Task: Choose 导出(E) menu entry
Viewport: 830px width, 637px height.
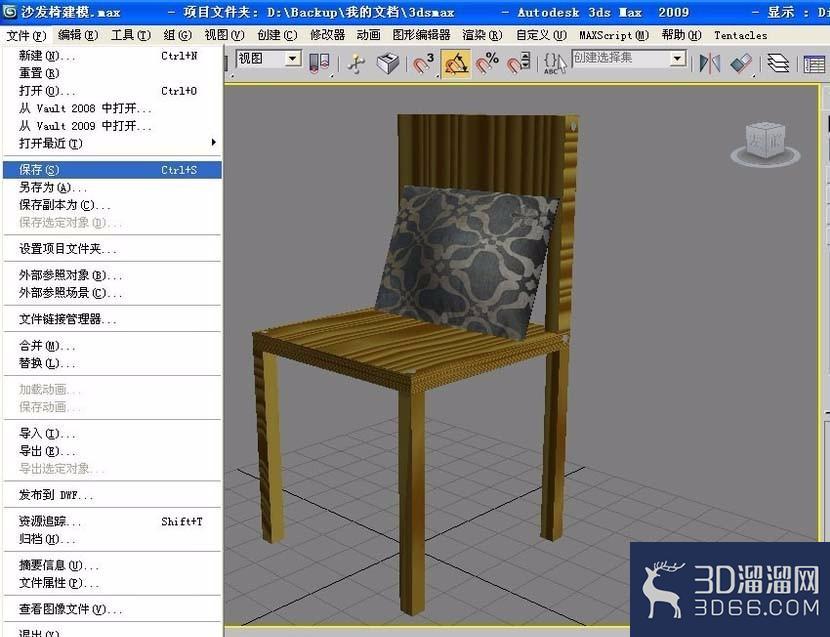Action: 112,451
